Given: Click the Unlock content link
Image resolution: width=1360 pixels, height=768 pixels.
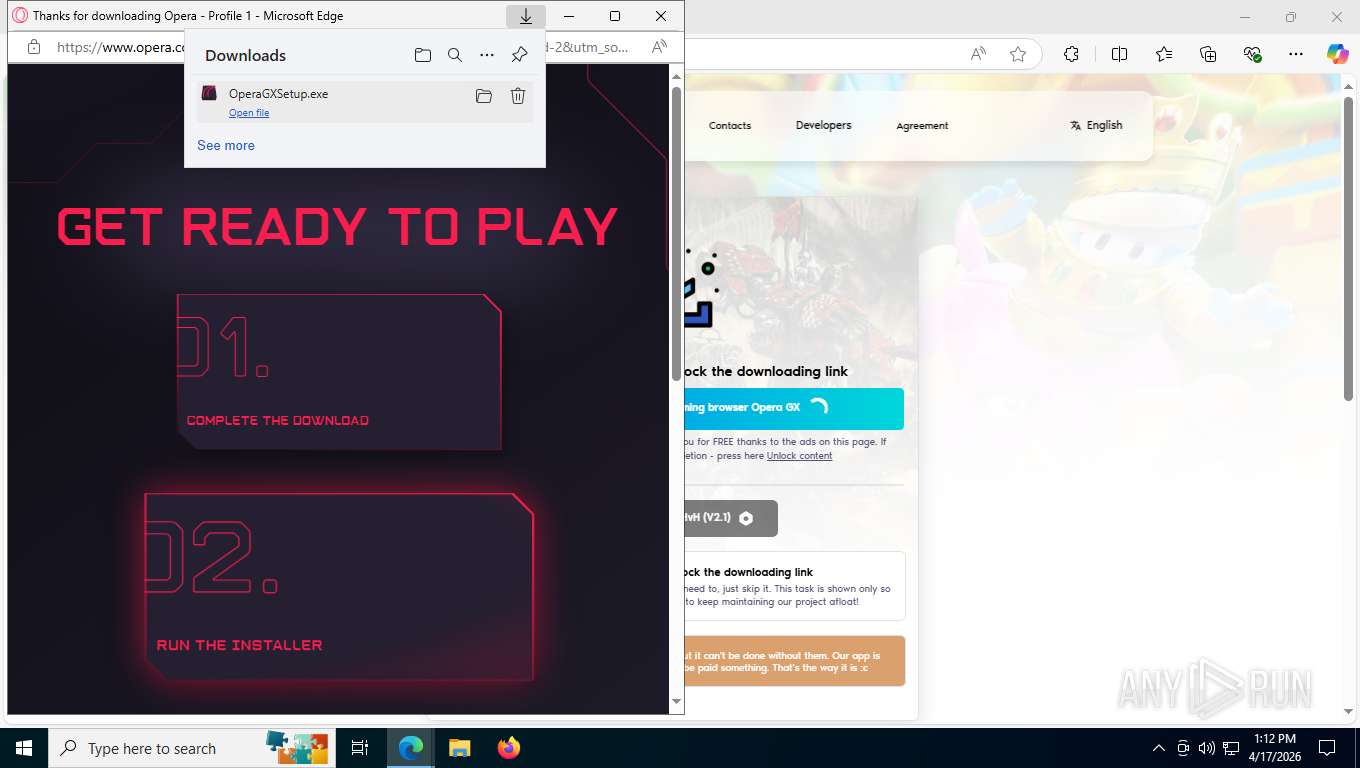Looking at the screenshot, I should [x=799, y=456].
